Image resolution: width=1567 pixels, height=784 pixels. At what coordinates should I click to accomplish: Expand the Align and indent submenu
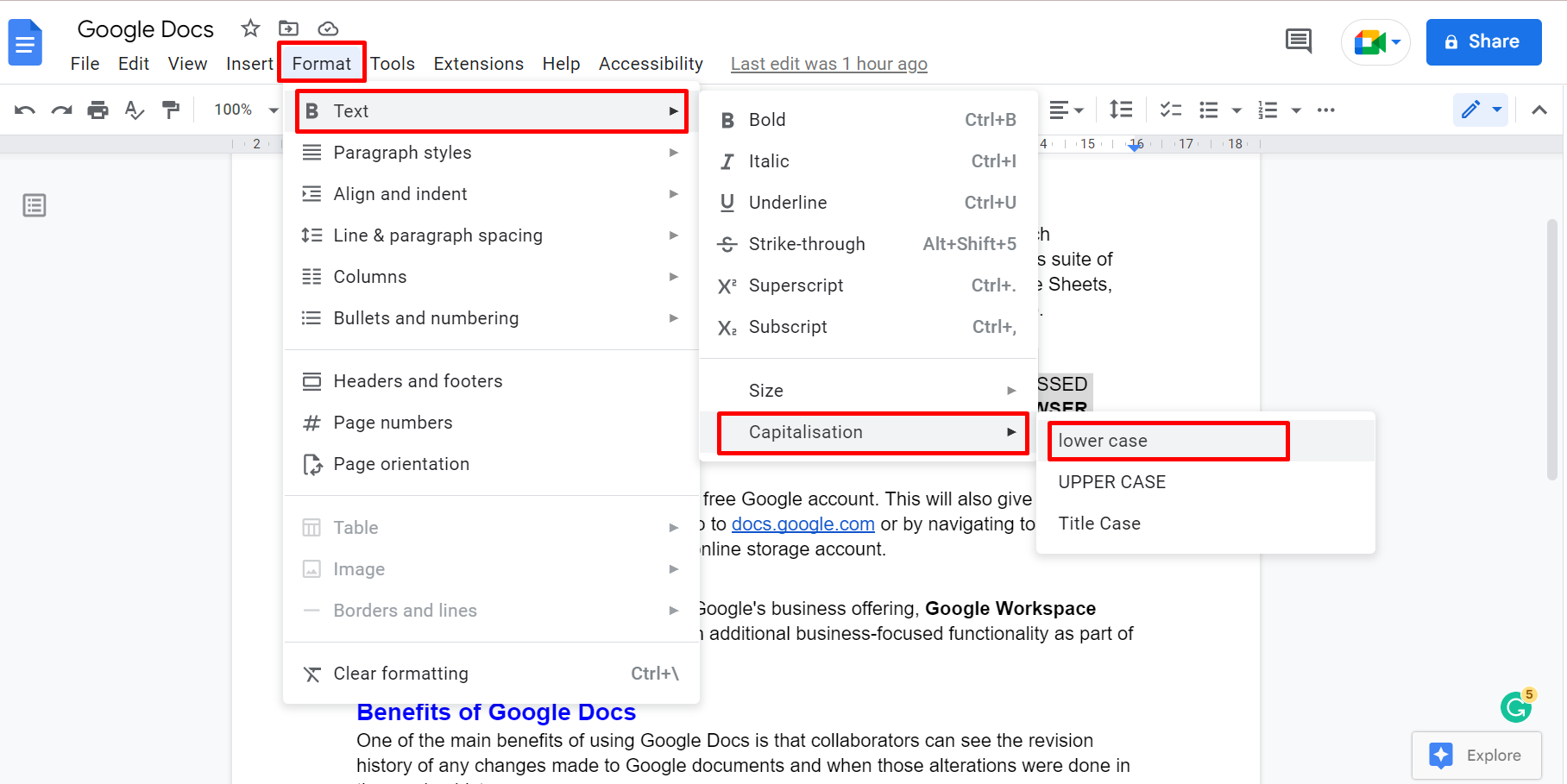pos(491,194)
